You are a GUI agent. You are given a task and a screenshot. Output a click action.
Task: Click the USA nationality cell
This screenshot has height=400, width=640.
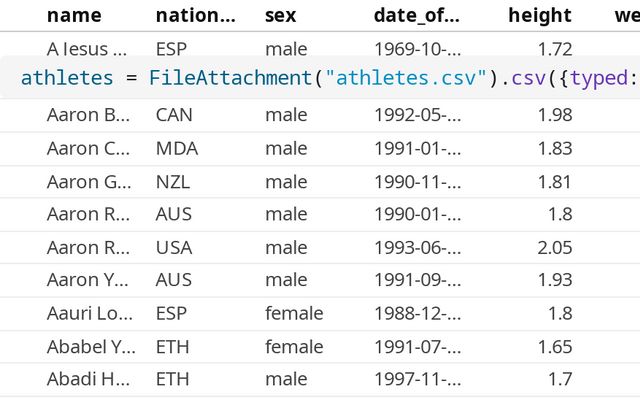(174, 248)
